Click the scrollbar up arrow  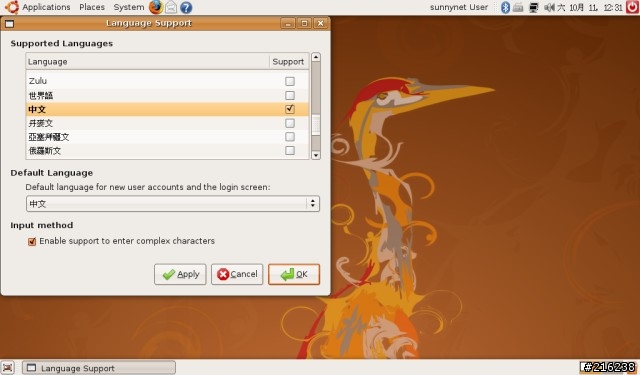[316, 57]
